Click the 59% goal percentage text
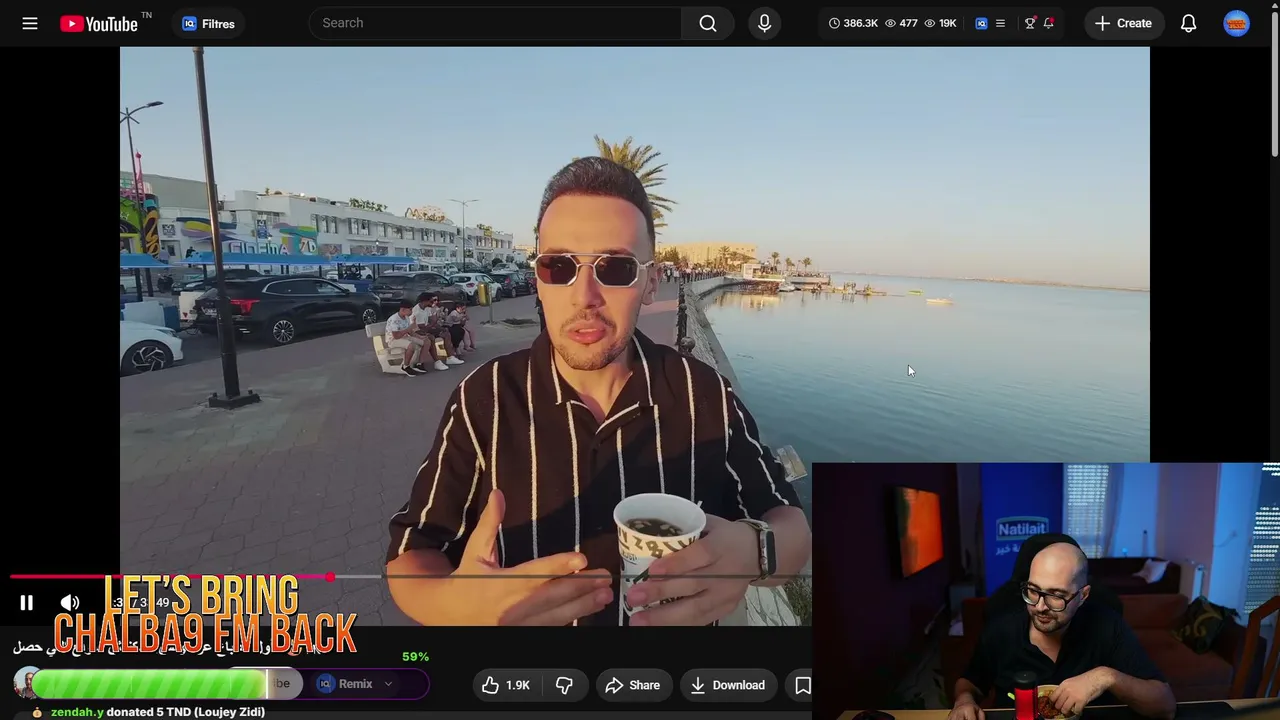Viewport: 1280px width, 720px height. click(415, 657)
